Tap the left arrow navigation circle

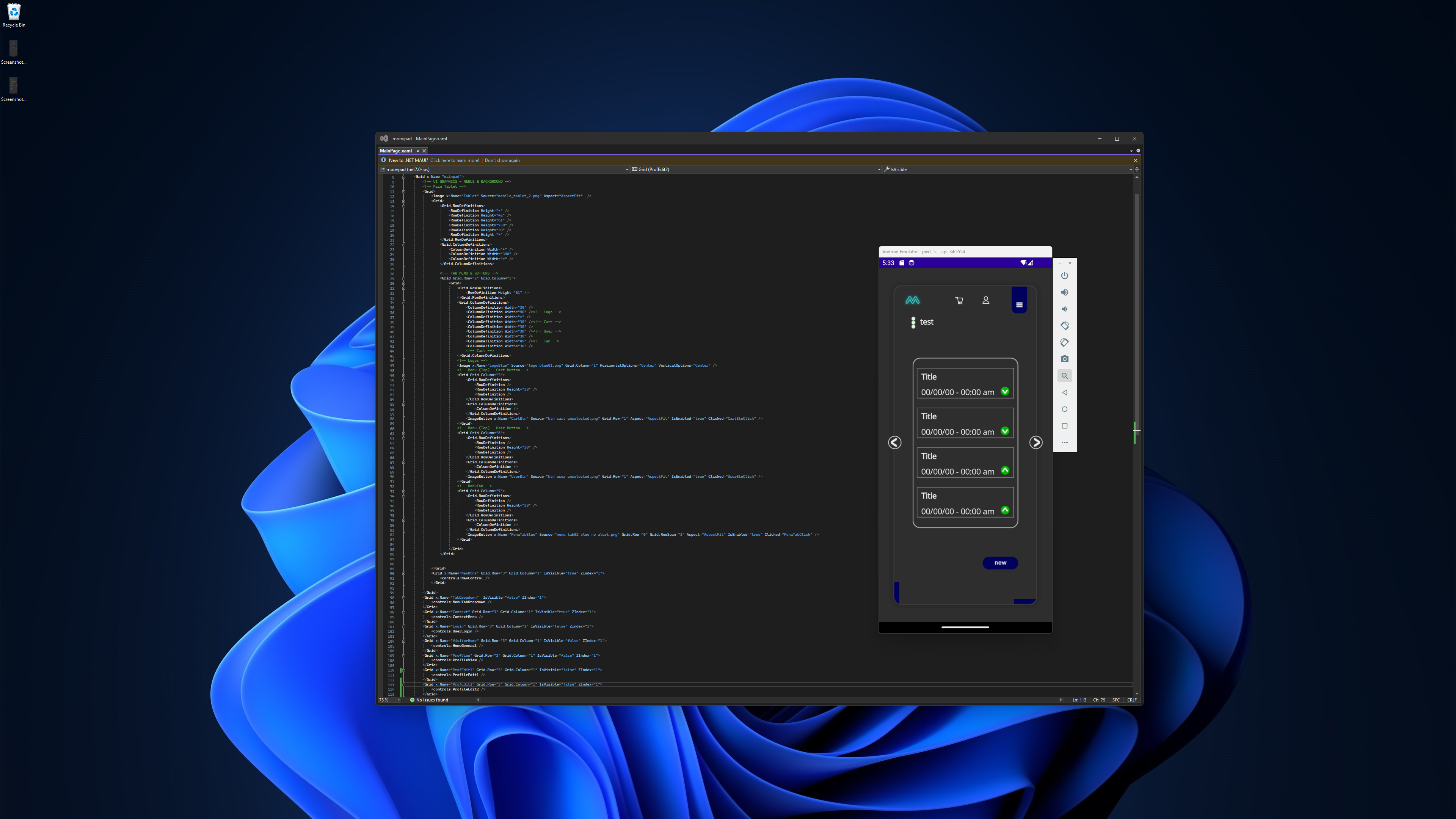coord(895,442)
